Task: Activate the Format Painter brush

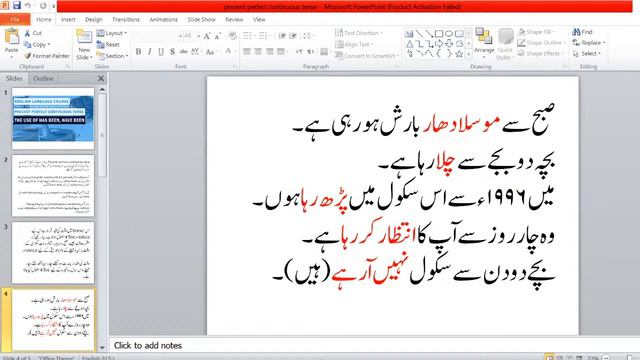Action: tap(47, 56)
